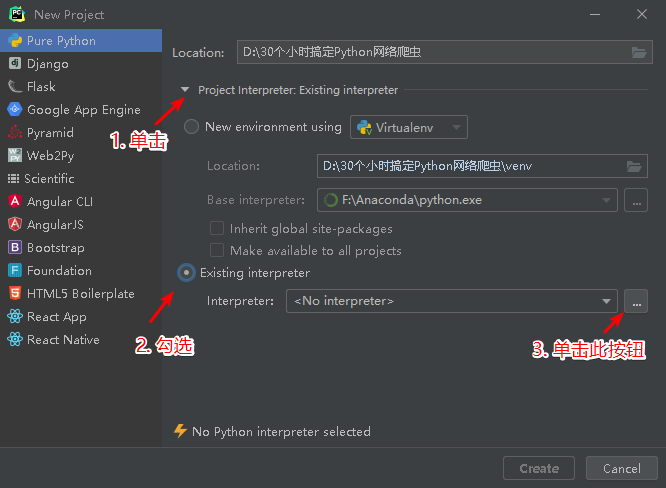Pick the Google App Engine icon
Screen dimensions: 666x488
click(x=15, y=110)
